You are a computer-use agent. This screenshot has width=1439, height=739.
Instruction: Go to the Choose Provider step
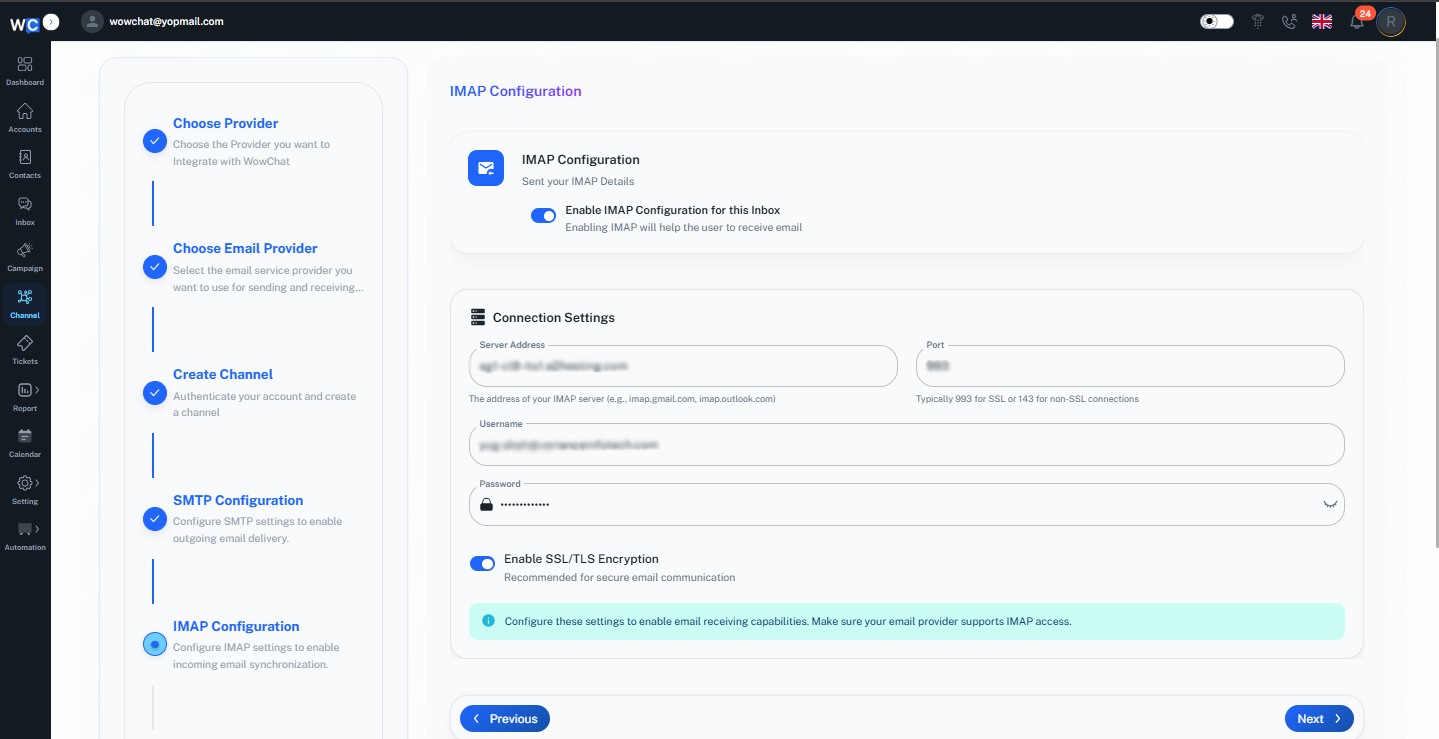pos(226,123)
